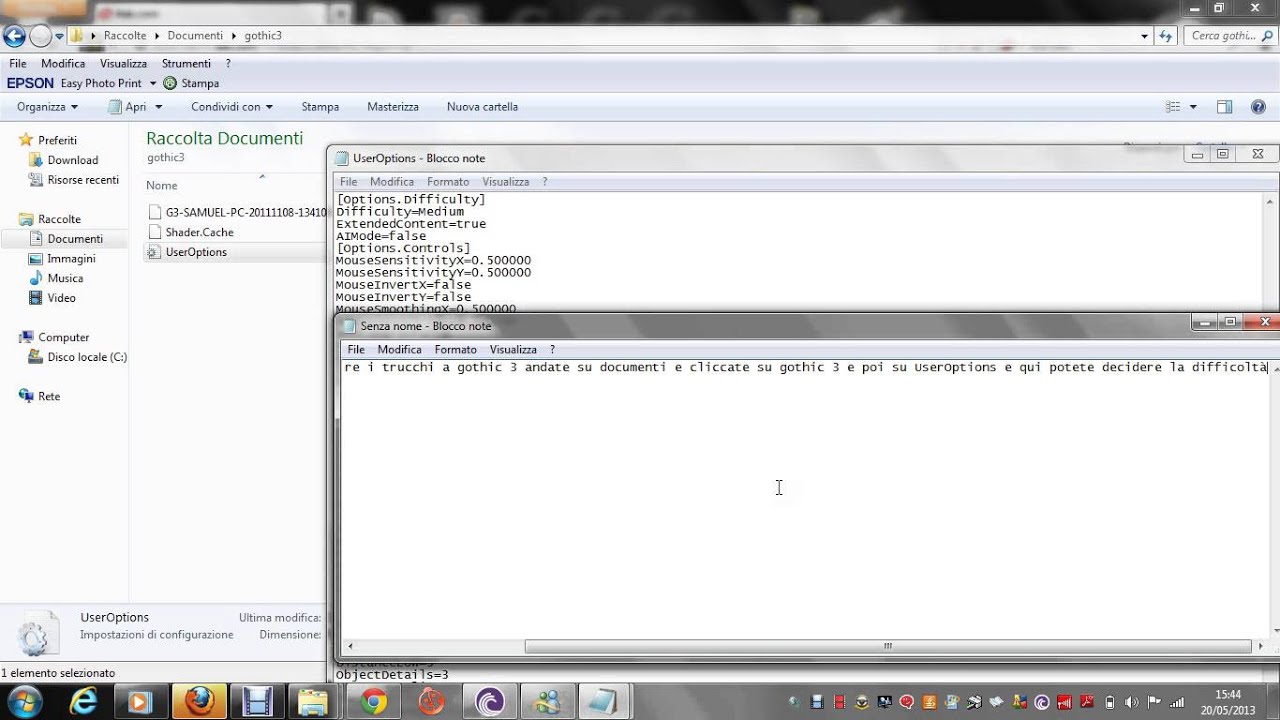Viewport: 1280px width, 720px height.
Task: Click the Explorer Back arrow button
Action: click(x=14, y=36)
